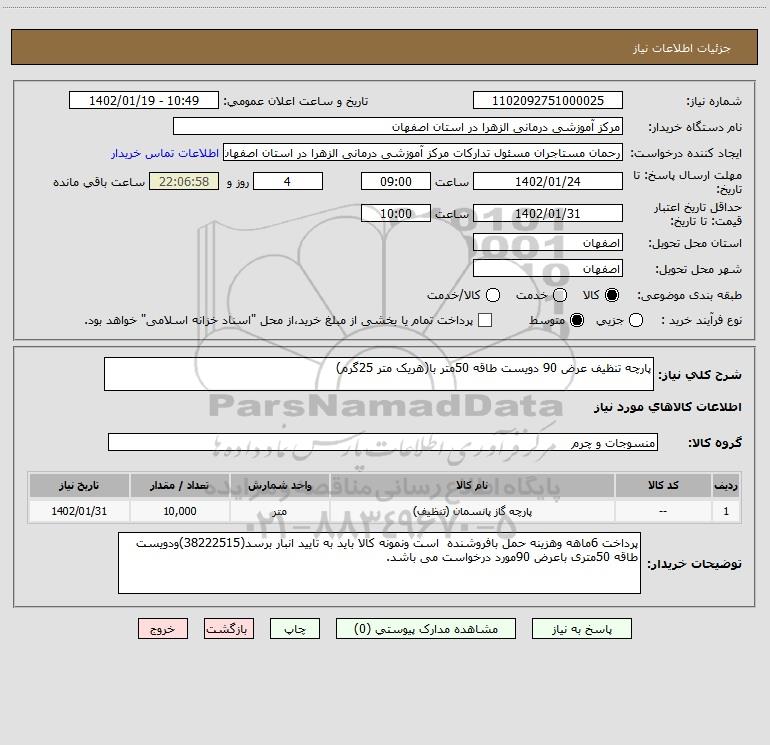The width and height of the screenshot is (770, 745).
Task: Click the need number field 1102092751000025
Action: (x=548, y=101)
